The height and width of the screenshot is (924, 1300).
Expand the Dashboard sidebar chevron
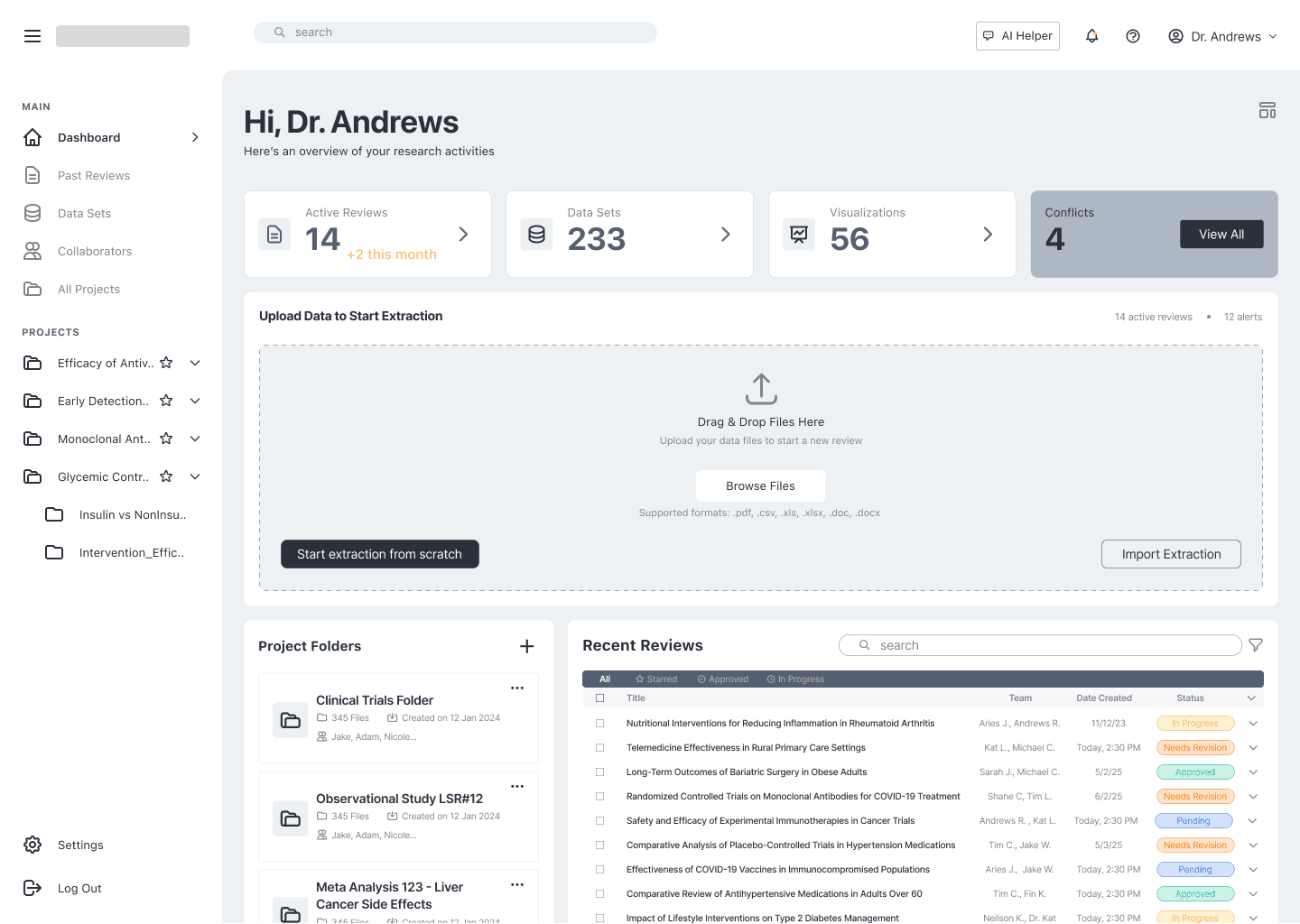tap(195, 137)
